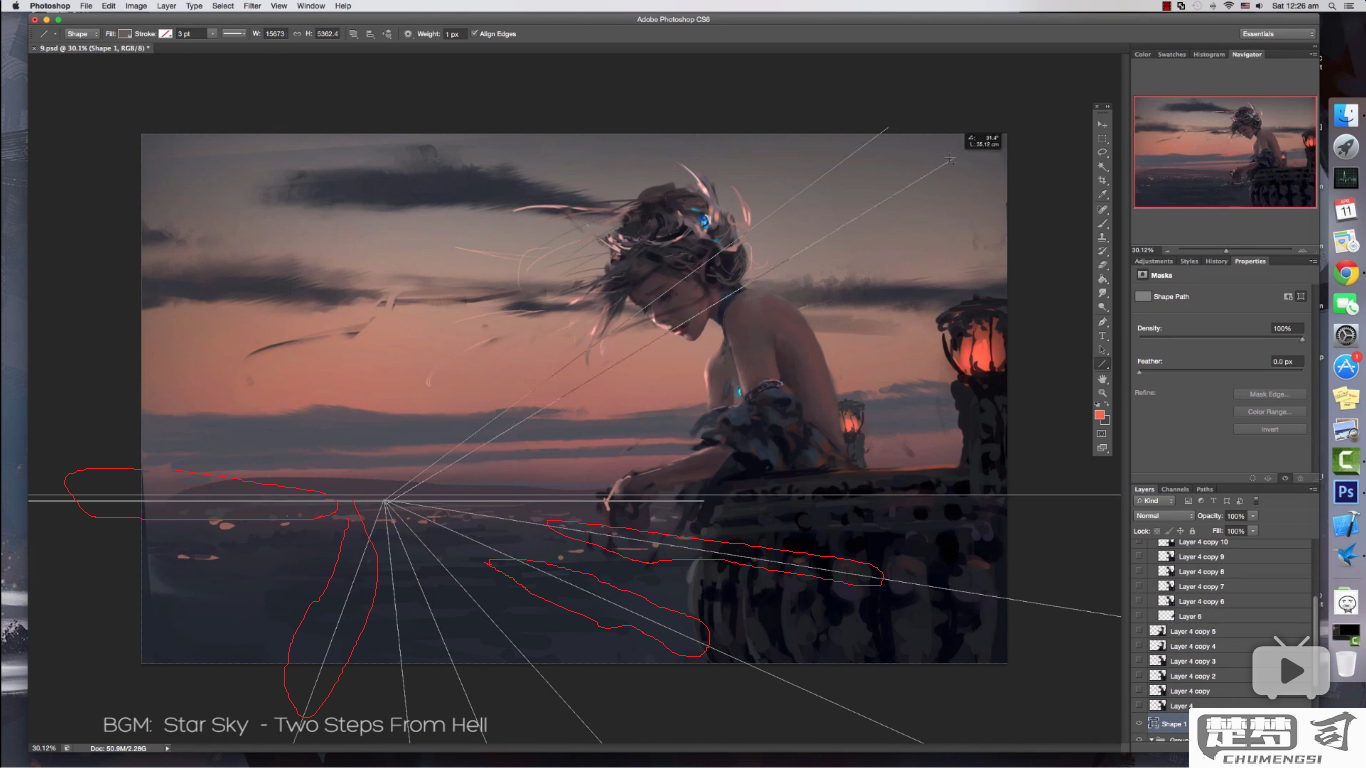Viewport: 1366px width, 768px height.
Task: Select the Hand tool
Action: 1103,381
